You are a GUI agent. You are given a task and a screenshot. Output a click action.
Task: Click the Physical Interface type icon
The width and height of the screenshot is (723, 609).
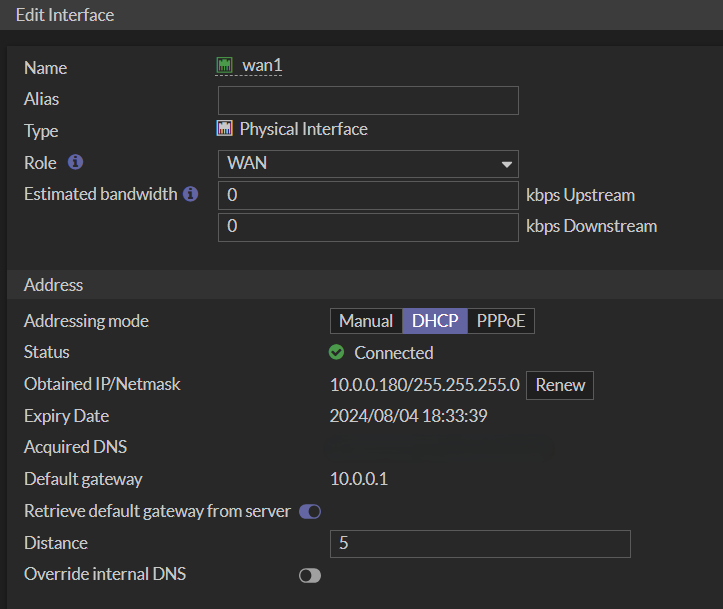[x=225, y=129]
